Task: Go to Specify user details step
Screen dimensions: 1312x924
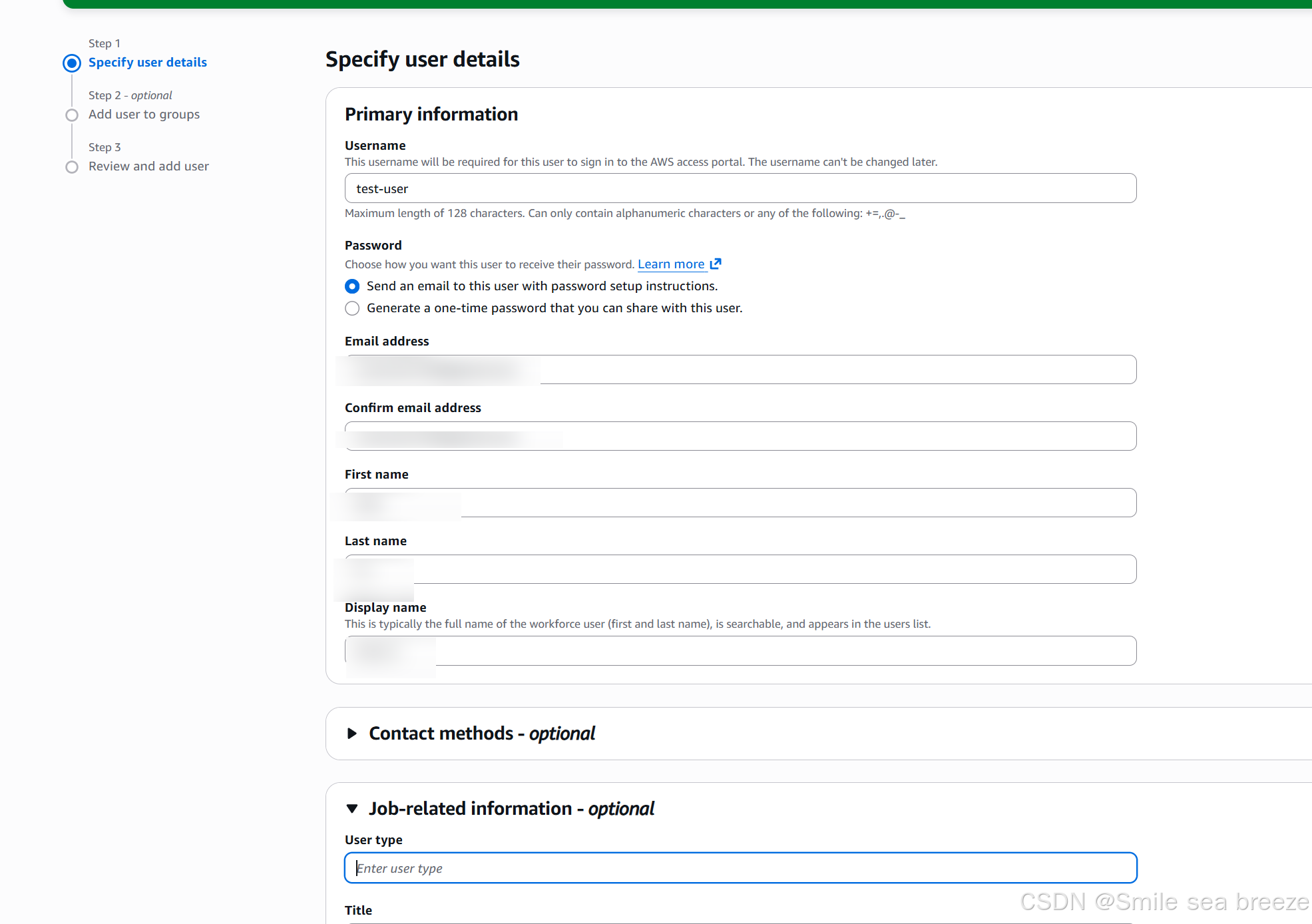Action: (x=147, y=63)
